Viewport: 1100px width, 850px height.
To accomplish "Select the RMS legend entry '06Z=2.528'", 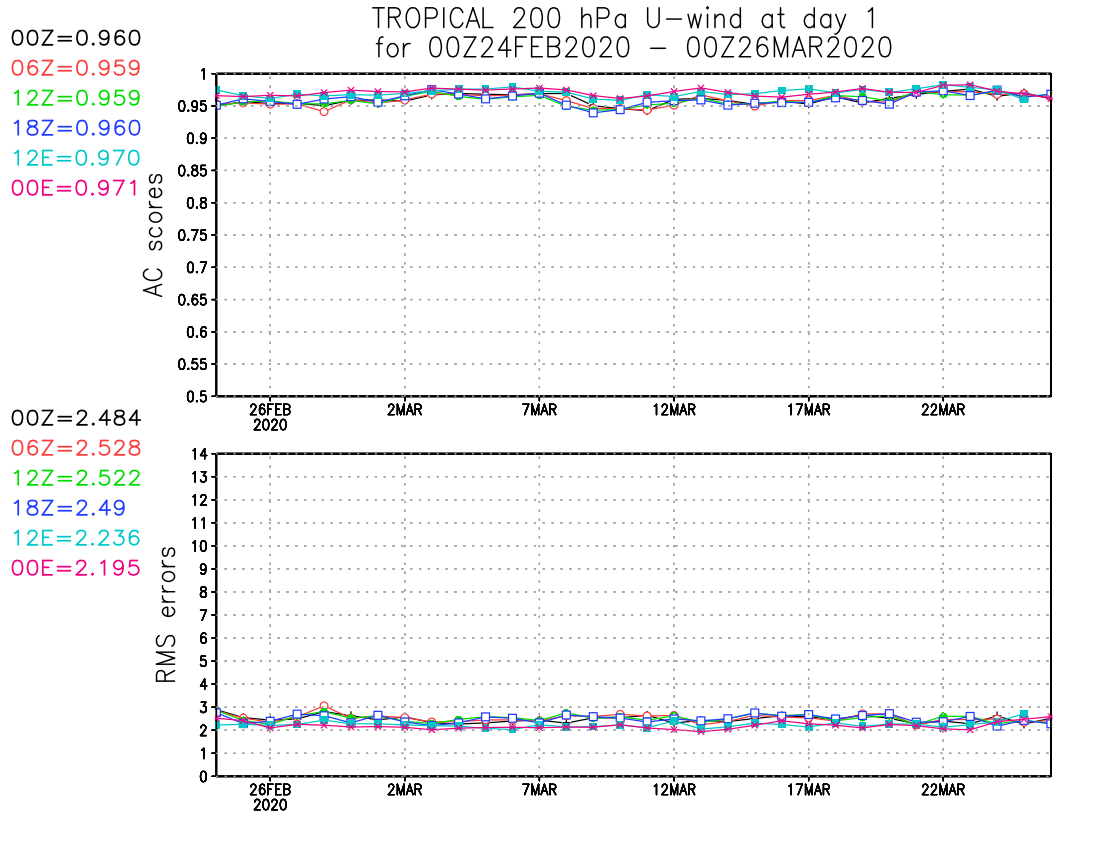I will [x=76, y=448].
